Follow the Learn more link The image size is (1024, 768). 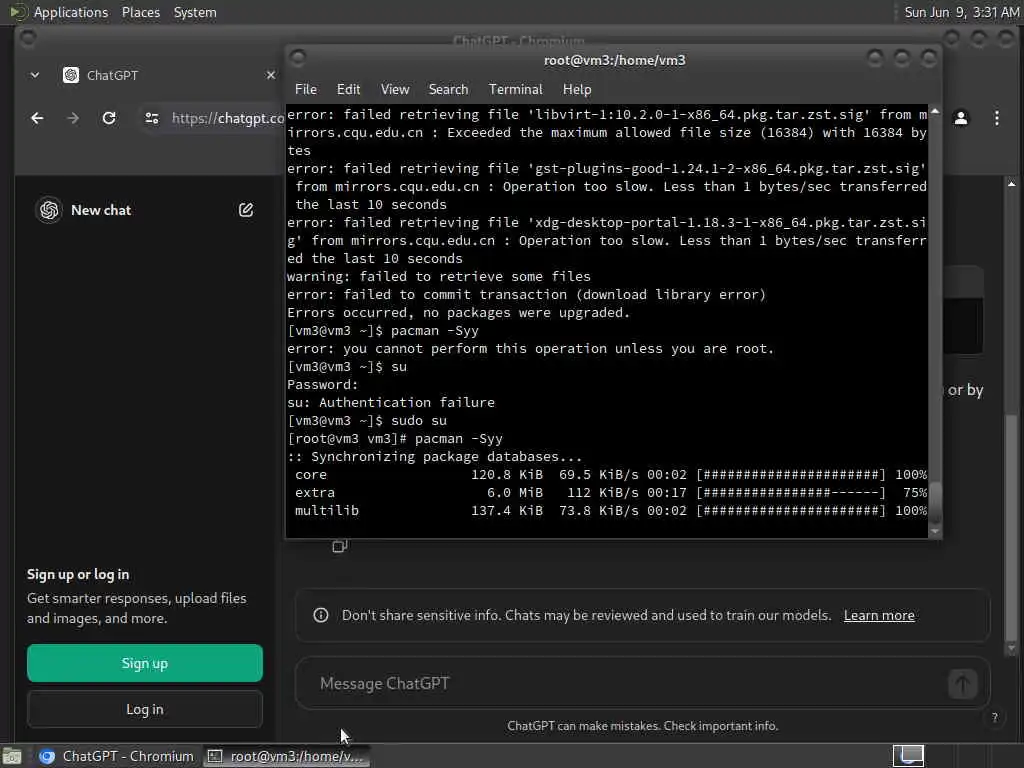point(879,615)
